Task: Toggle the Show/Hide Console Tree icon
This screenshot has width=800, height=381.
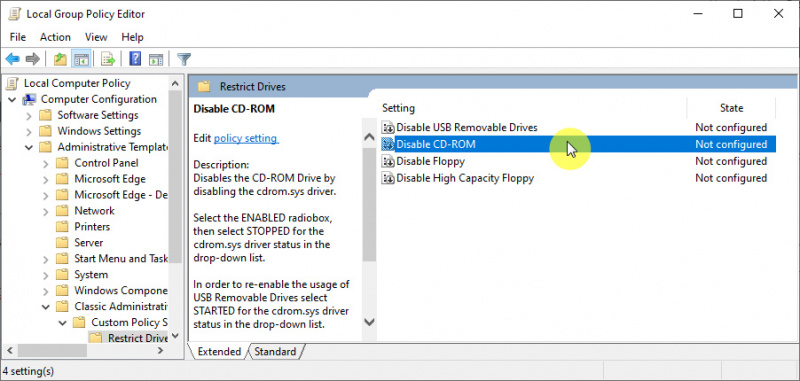Action: point(81,59)
